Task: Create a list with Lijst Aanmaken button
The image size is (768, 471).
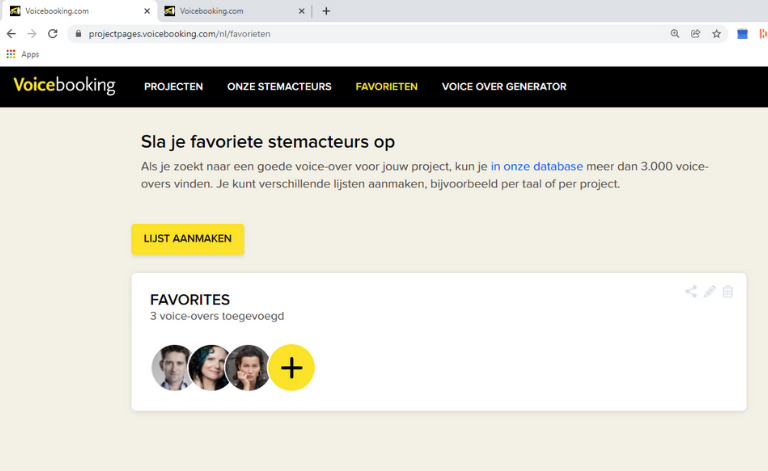Action: point(188,239)
